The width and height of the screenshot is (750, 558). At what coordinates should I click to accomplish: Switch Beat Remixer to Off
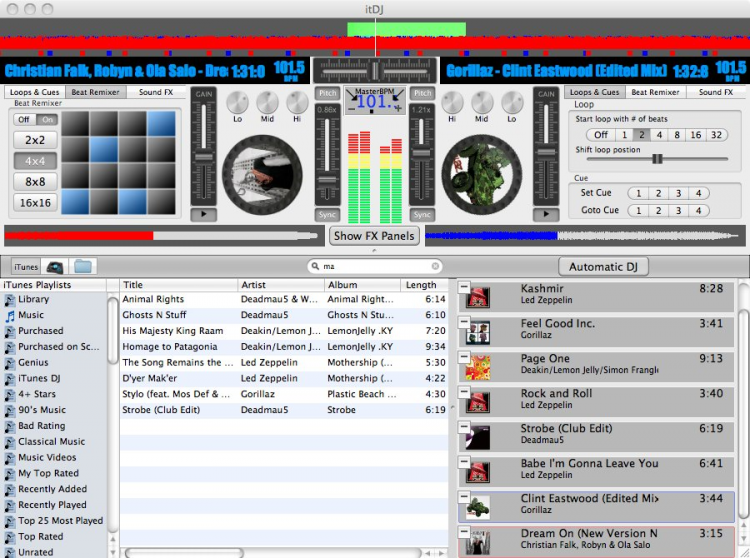pyautogui.click(x=24, y=120)
